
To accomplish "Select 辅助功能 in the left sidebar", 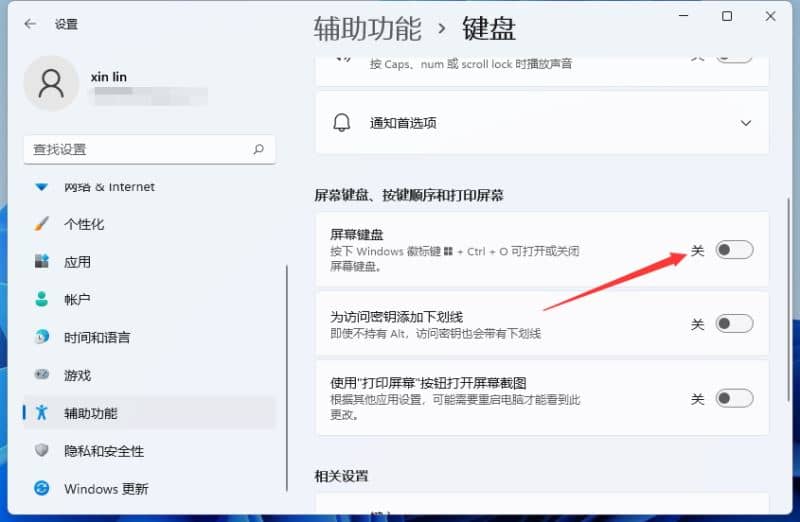I will (91, 413).
